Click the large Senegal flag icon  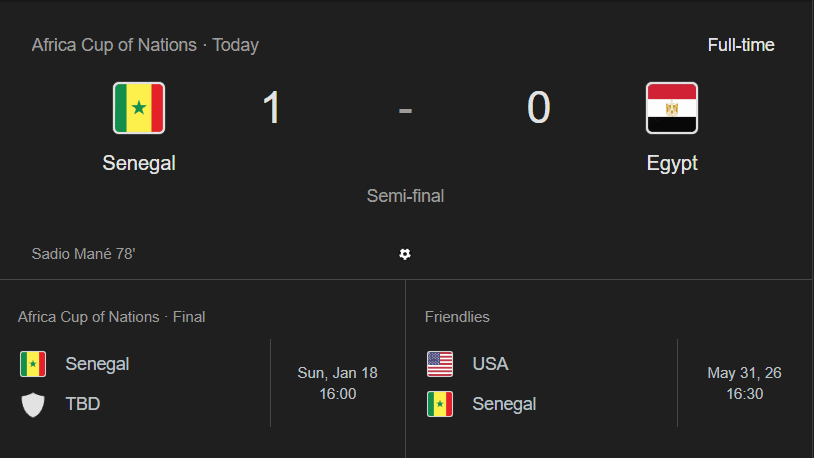(139, 108)
